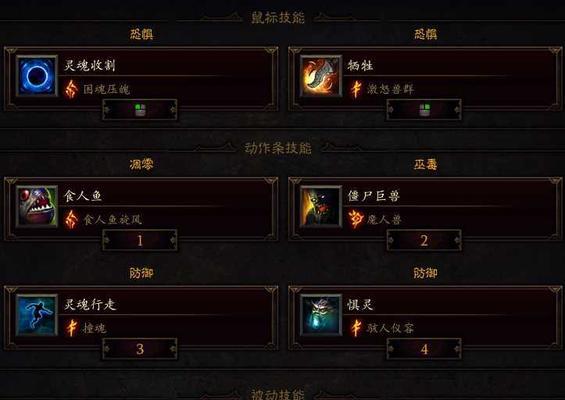Select the 灵魂收割 blue ring skill icon
565x400 pixels.
click(37, 76)
